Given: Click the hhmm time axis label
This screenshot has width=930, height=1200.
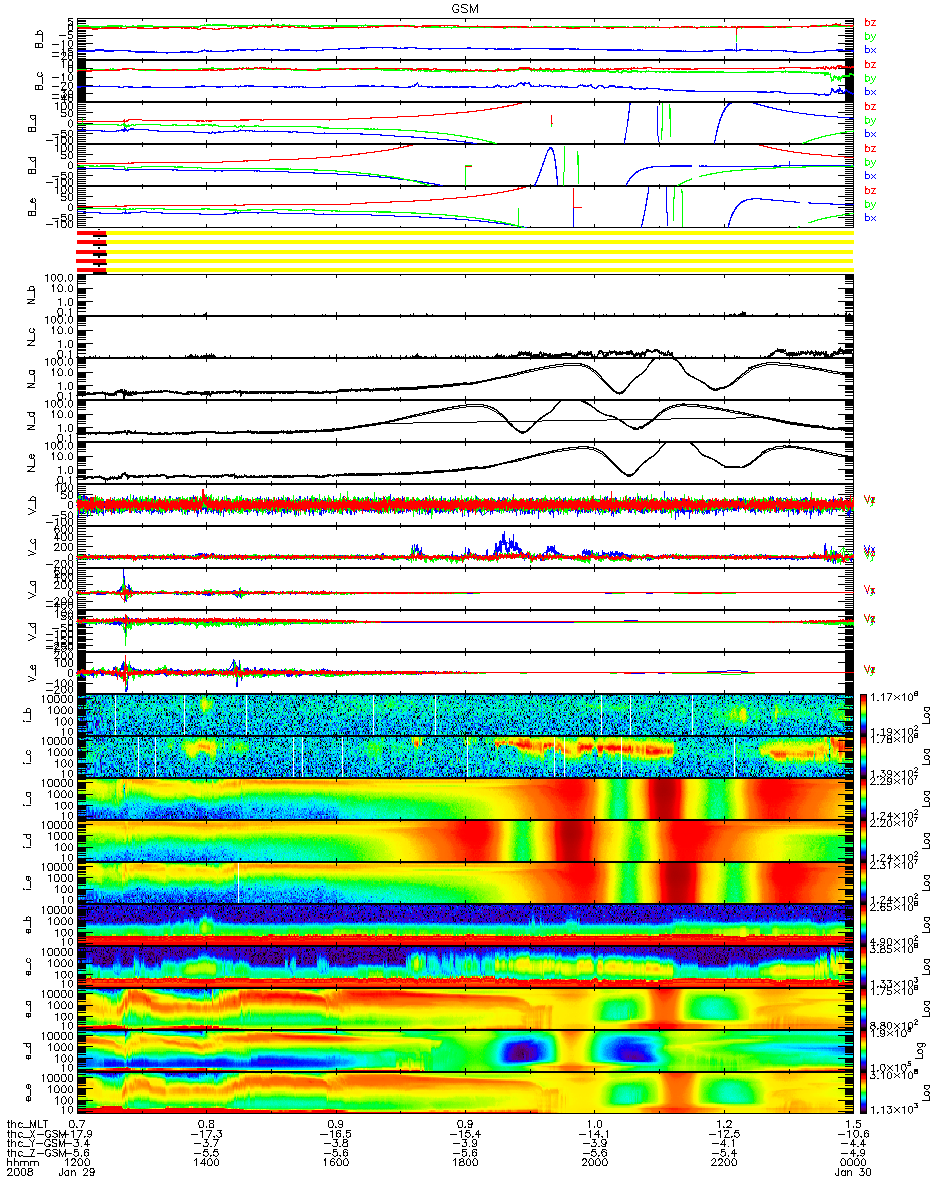Looking at the screenshot, I should click(x=24, y=1164).
